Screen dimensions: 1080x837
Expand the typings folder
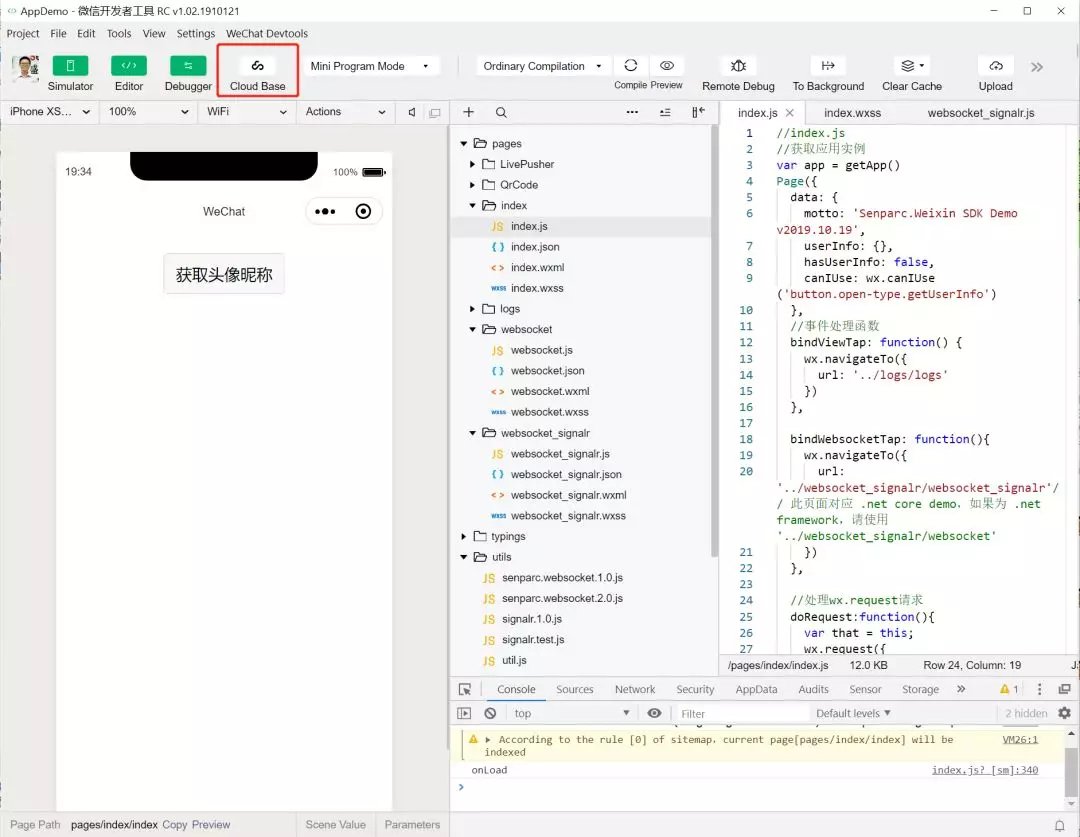pos(464,536)
